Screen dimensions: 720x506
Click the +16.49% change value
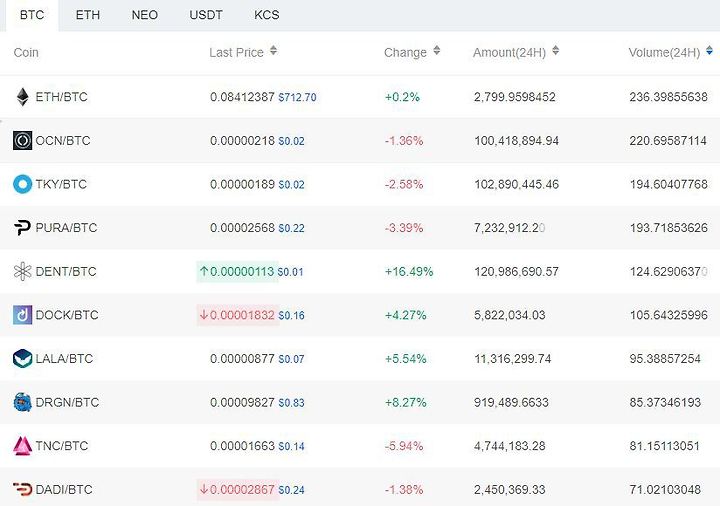pos(409,271)
